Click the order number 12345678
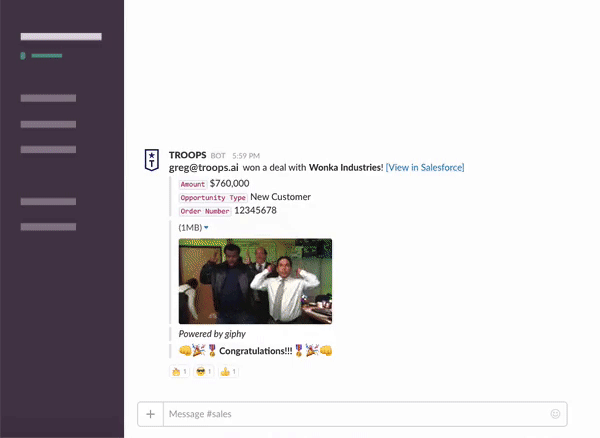Image resolution: width=600 pixels, height=438 pixels. (x=255, y=210)
